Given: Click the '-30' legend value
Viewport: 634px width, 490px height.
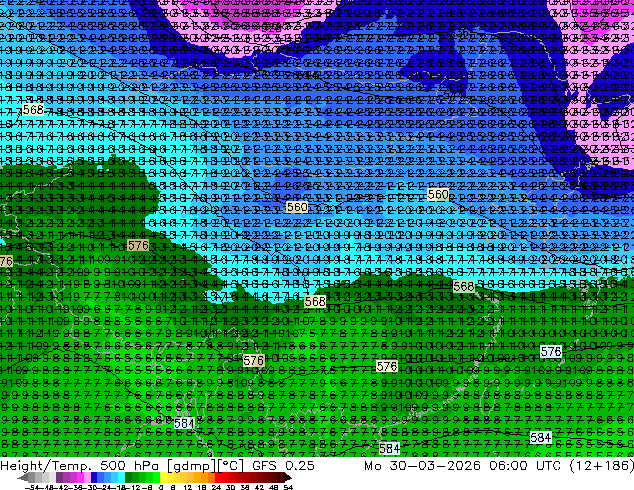Looking at the screenshot, I should point(91,487).
